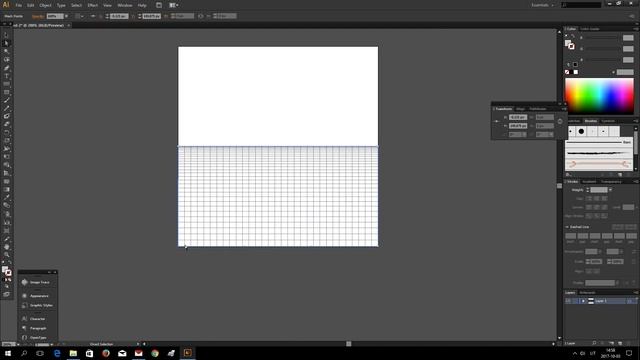Pick a color from the spectrum bar
640x360 pixels.
pos(599,96)
